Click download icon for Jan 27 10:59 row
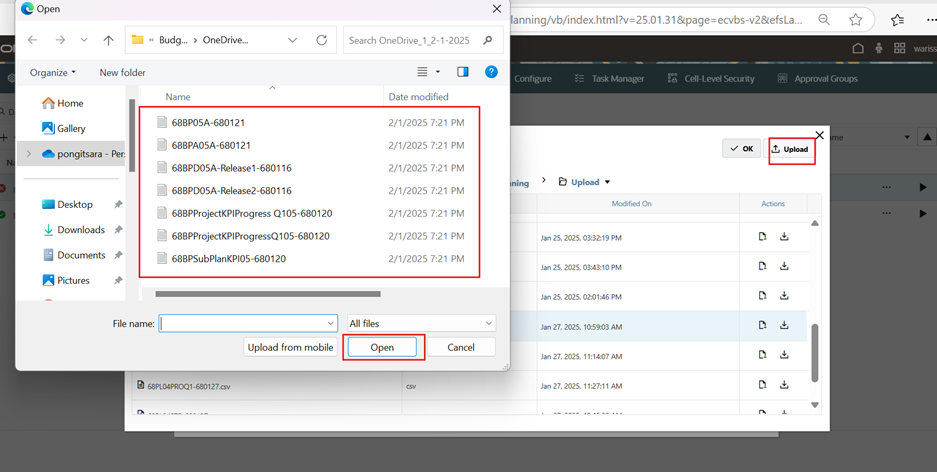This screenshot has width=937, height=472. click(x=784, y=325)
